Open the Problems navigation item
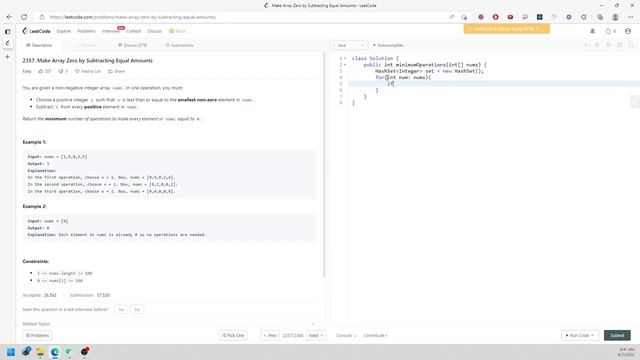The width and height of the screenshot is (640, 360). coord(87,31)
